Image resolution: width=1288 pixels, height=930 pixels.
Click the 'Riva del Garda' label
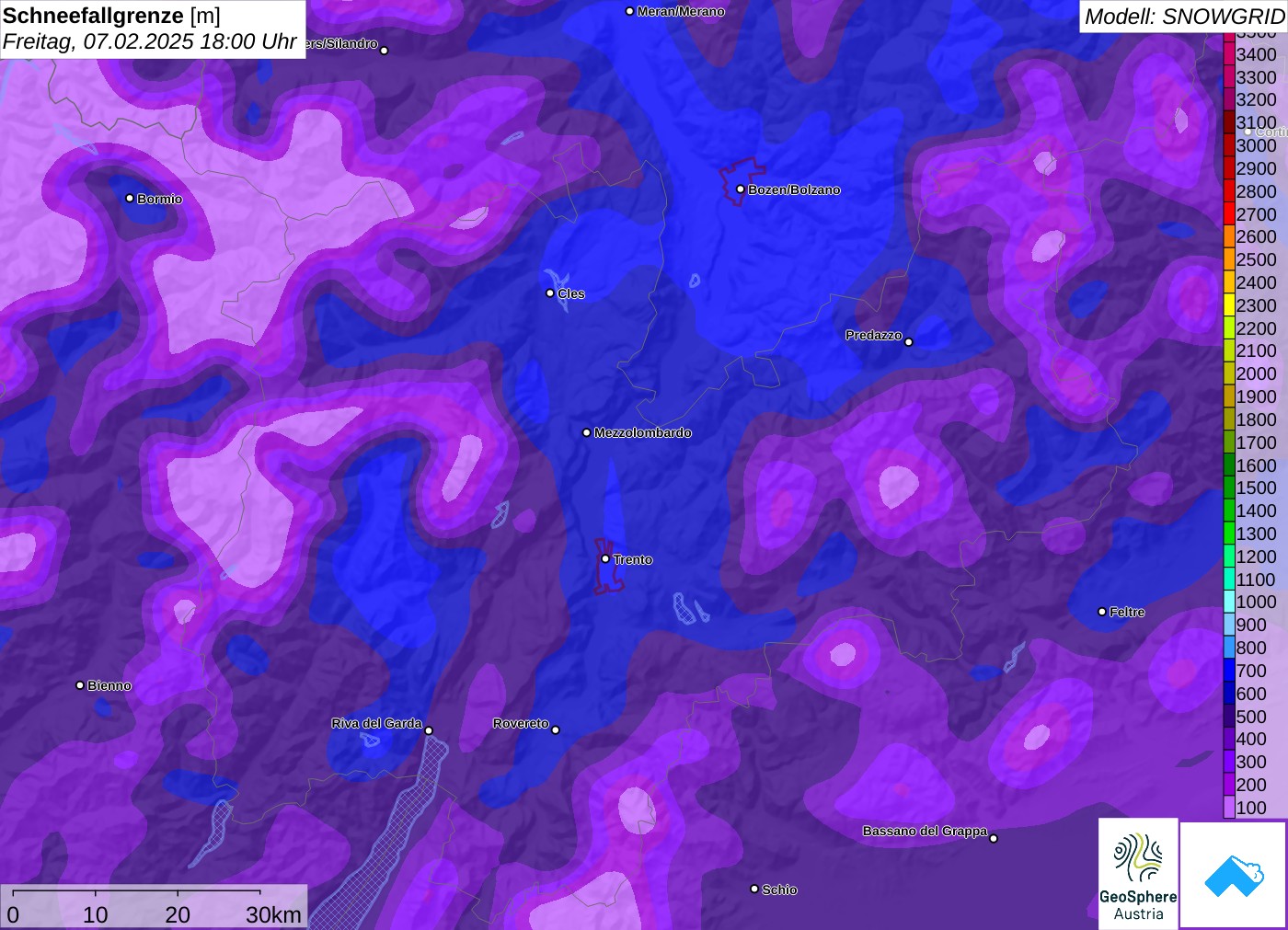tap(376, 723)
